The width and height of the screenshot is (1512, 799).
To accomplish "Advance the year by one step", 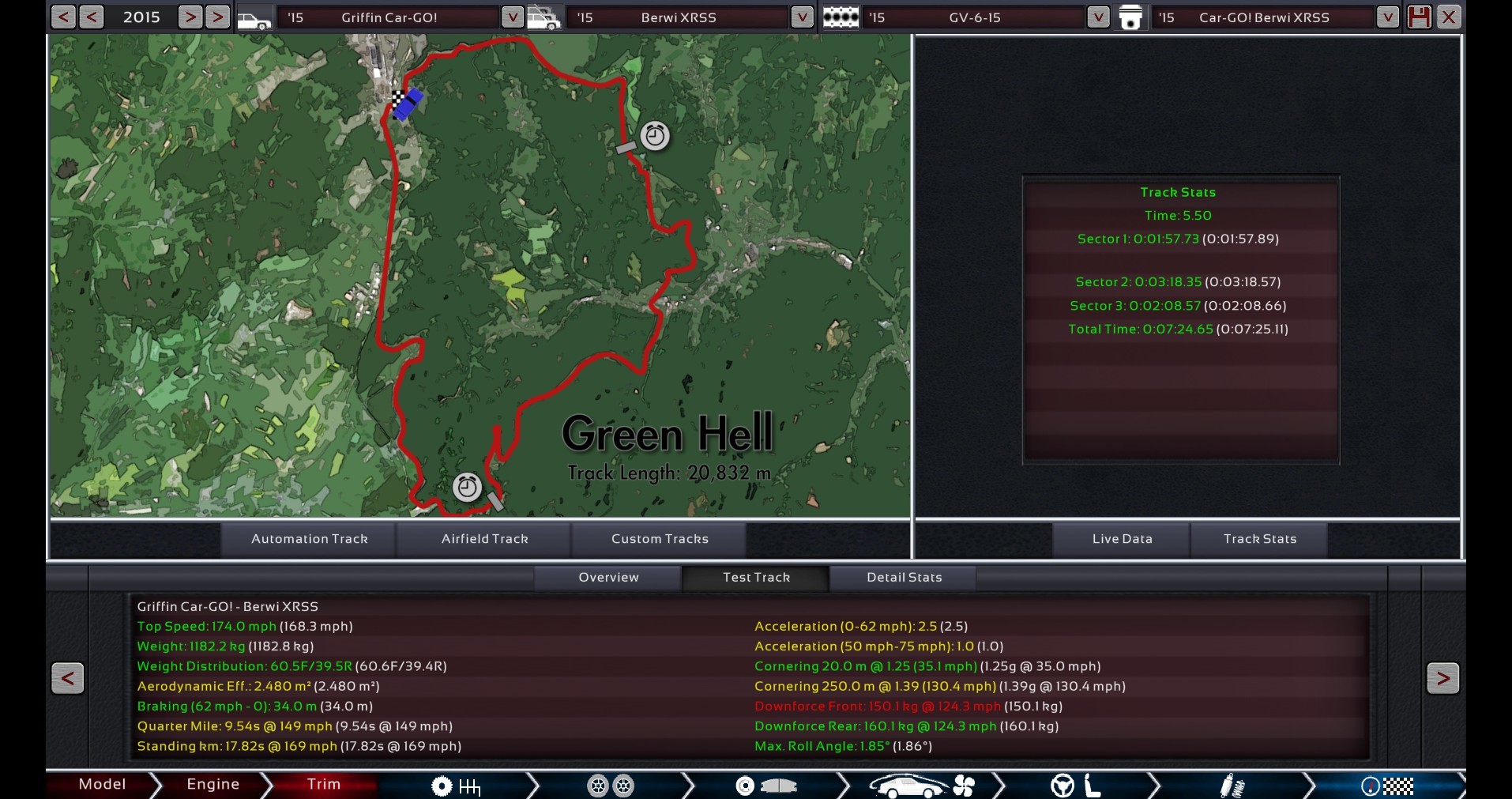I will (x=190, y=17).
